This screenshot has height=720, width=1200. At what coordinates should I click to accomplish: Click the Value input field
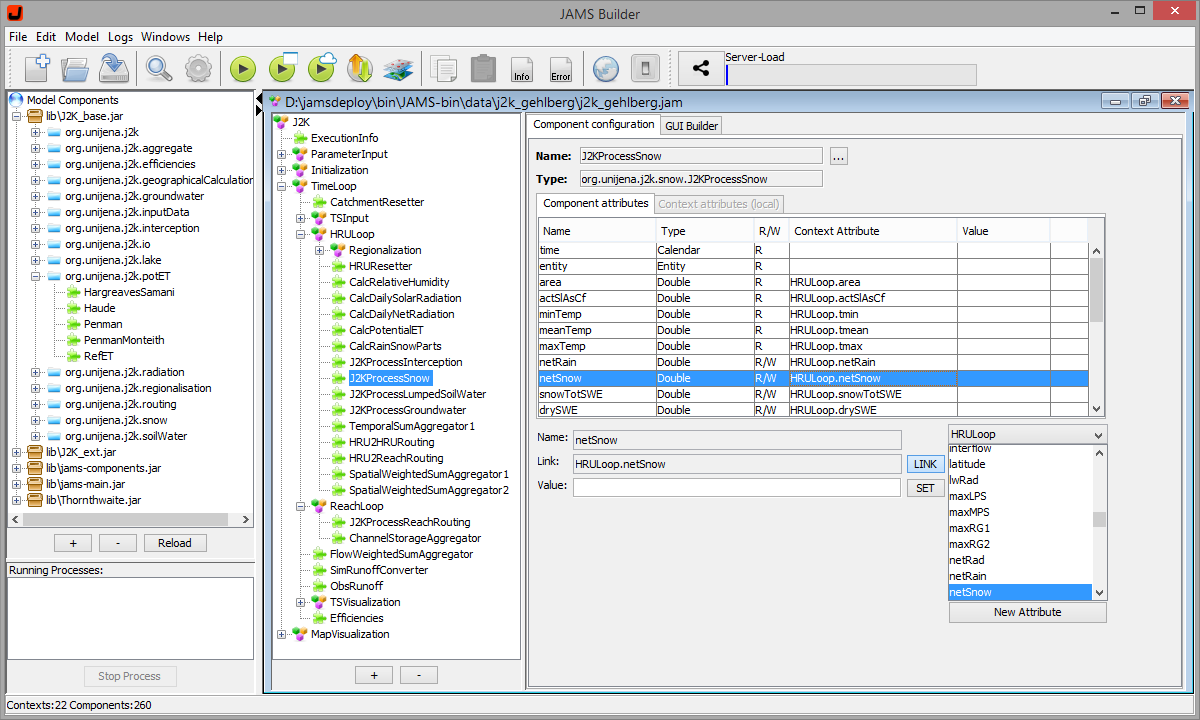point(736,487)
